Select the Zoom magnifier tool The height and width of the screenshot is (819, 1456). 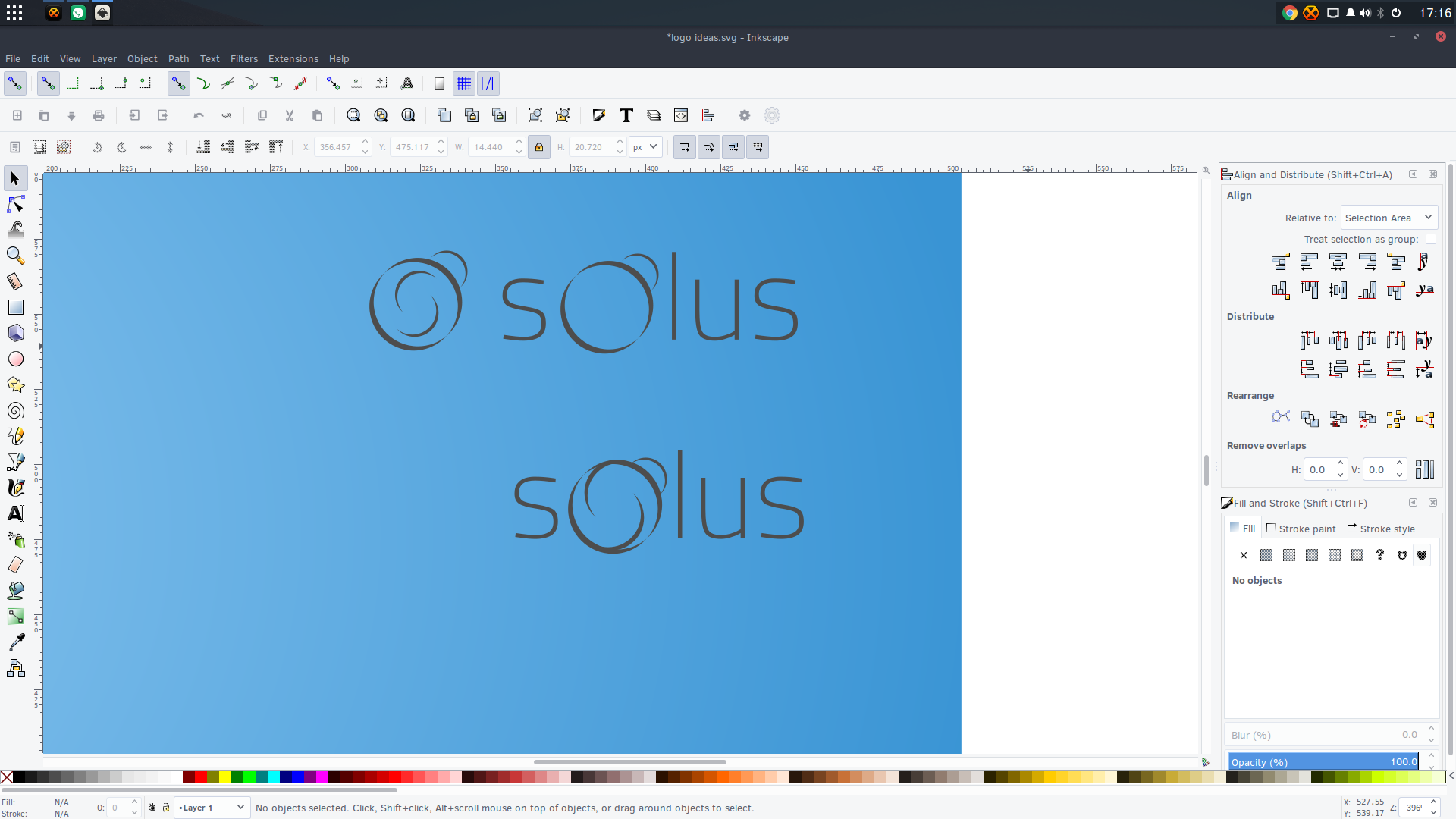tap(15, 256)
